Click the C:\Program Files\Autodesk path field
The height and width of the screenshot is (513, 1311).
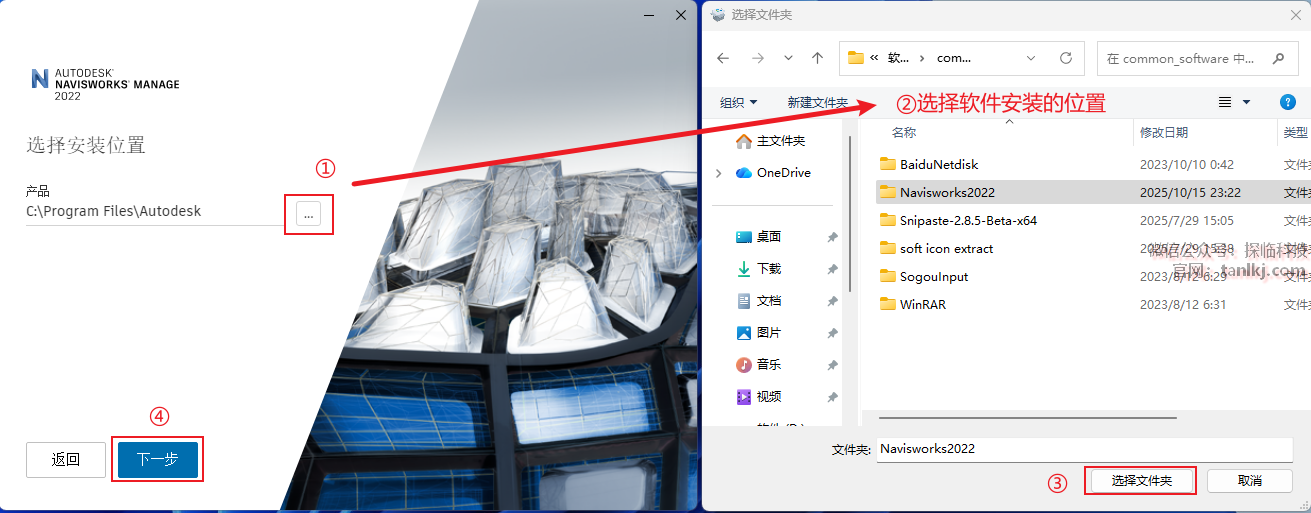[x=155, y=212]
